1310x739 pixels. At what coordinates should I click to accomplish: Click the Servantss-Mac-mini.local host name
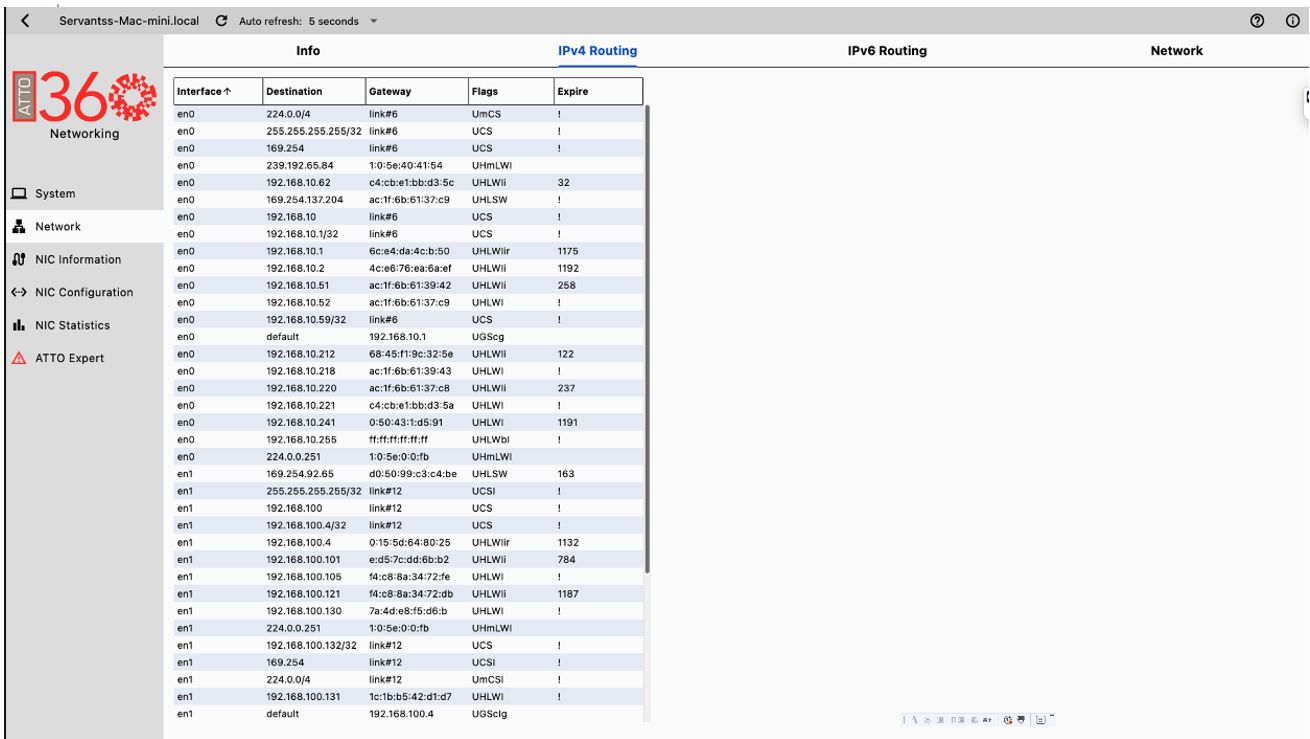[x=129, y=21]
